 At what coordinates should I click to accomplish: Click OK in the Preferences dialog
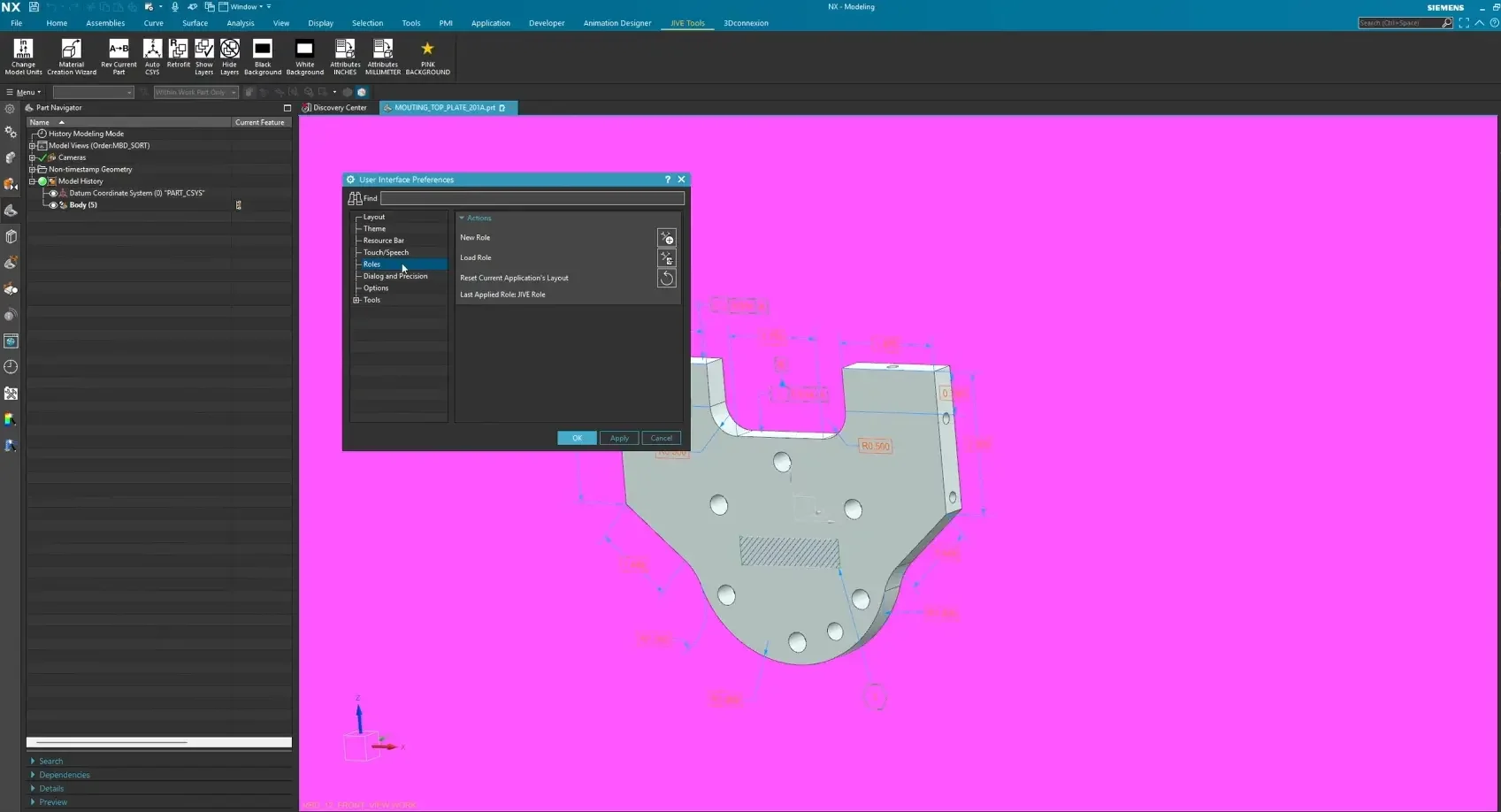(x=577, y=439)
